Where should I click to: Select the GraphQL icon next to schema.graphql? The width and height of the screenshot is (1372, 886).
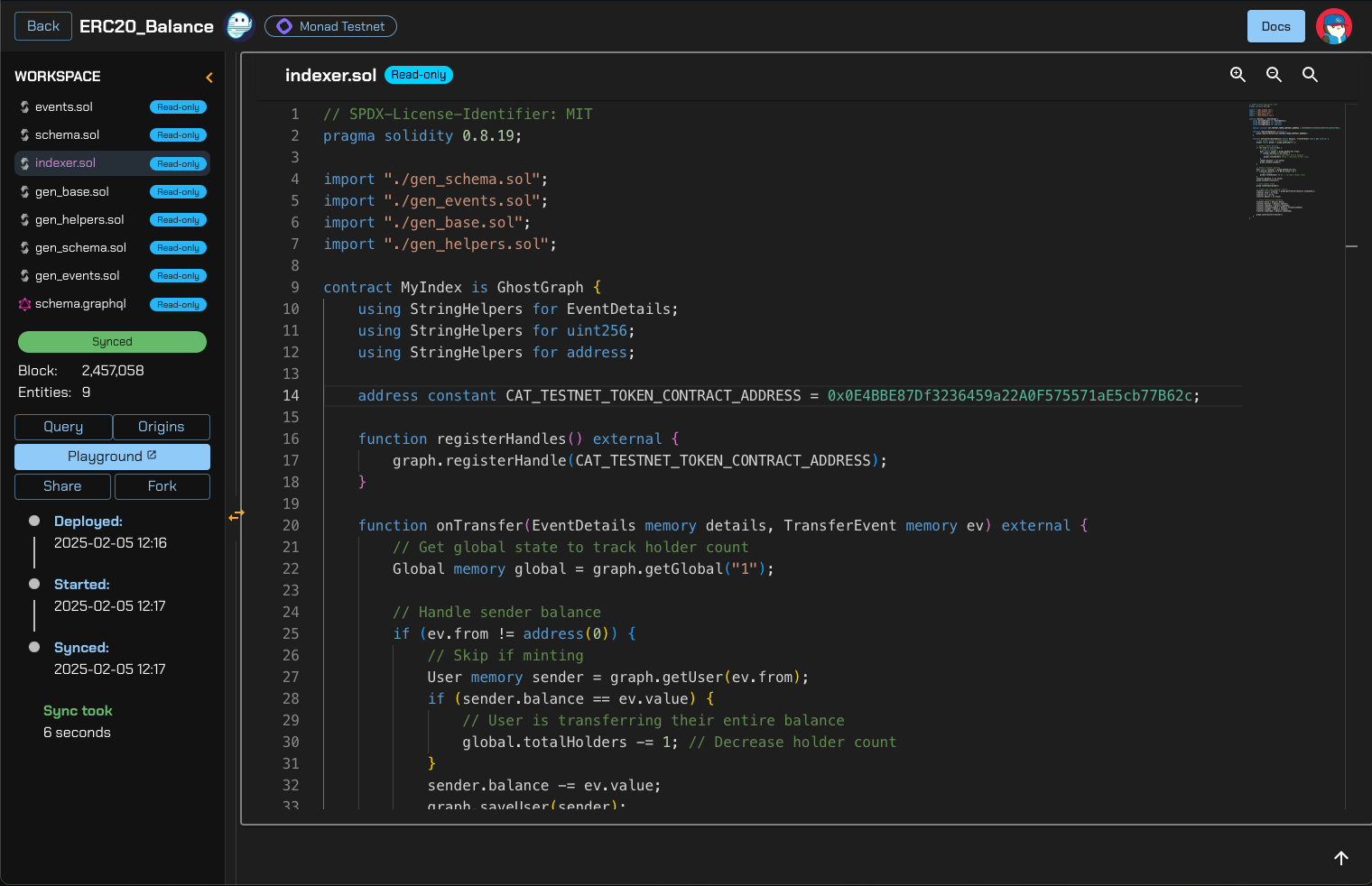[x=24, y=304]
